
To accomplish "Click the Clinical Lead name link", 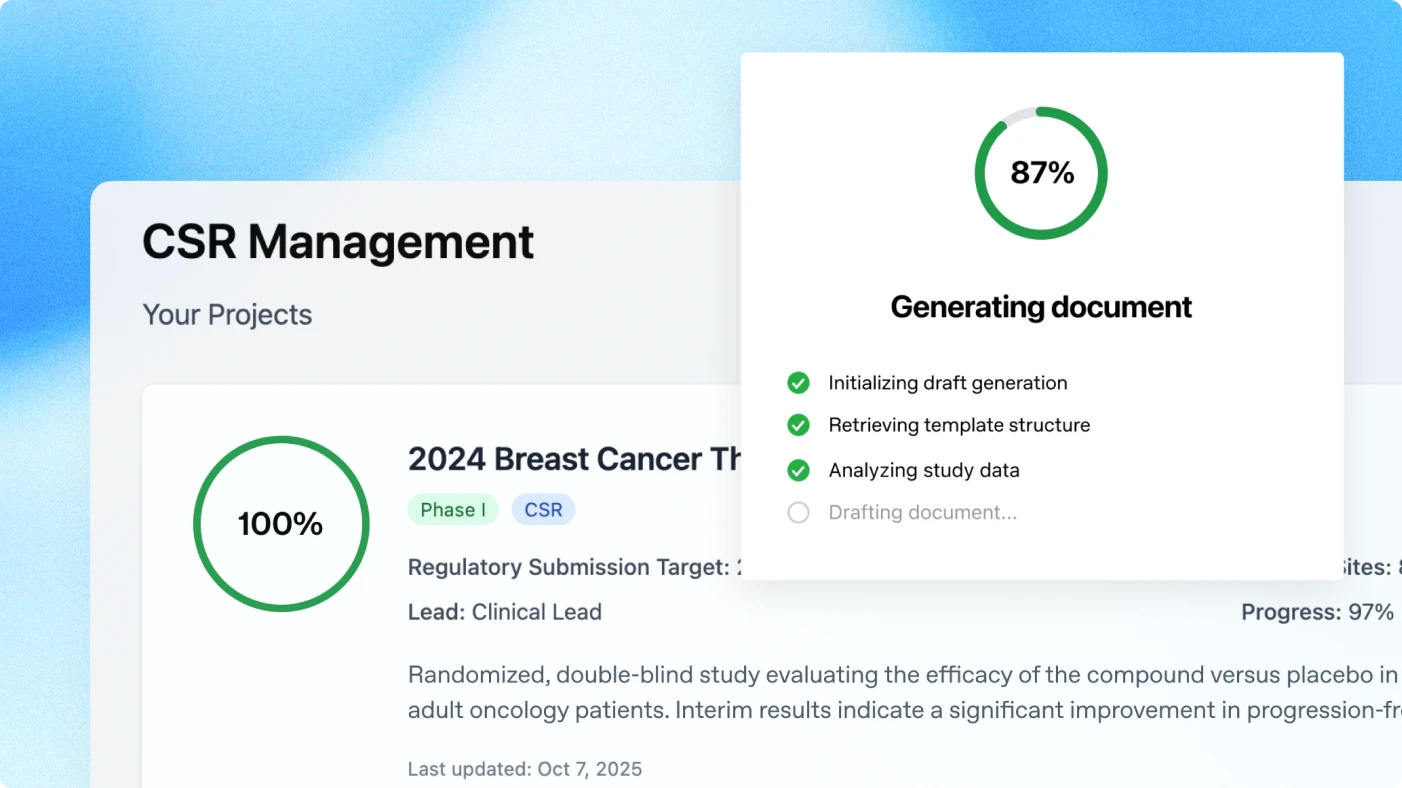I will pos(536,611).
